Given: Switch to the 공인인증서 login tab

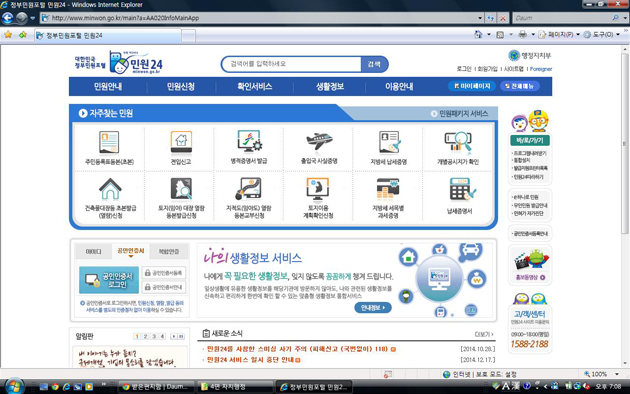Looking at the screenshot, I should click(131, 251).
